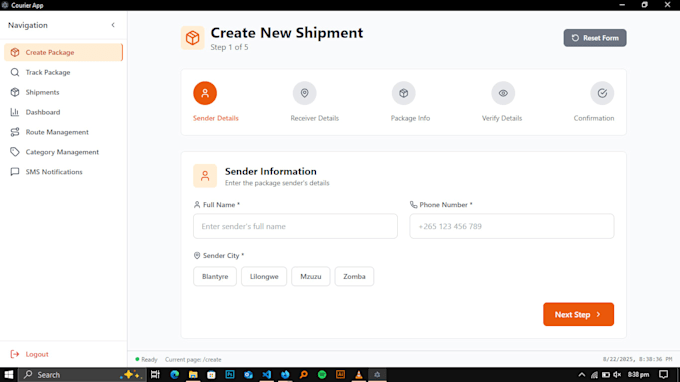The image size is (680, 382).
Task: Collapse the Navigation sidebar with the chevron
Action: click(x=113, y=25)
